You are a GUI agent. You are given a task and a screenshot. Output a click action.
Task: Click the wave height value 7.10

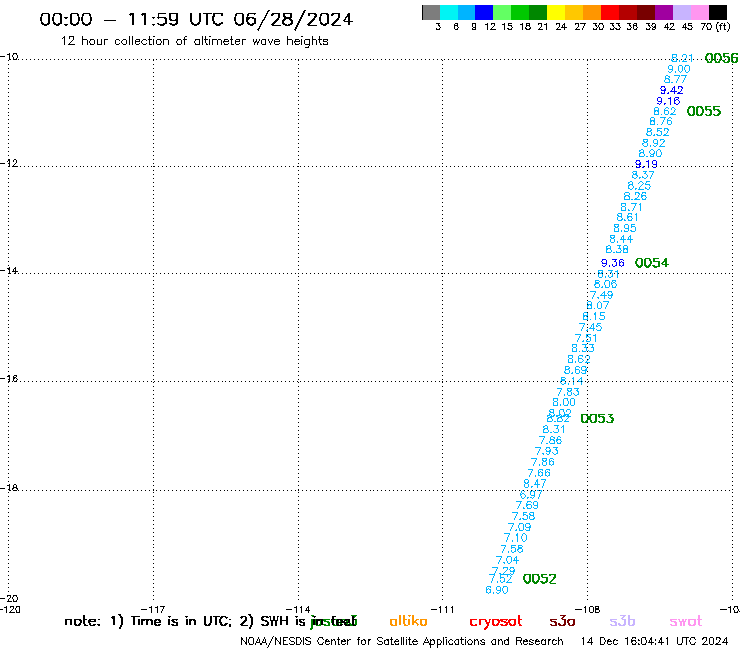pos(515,538)
